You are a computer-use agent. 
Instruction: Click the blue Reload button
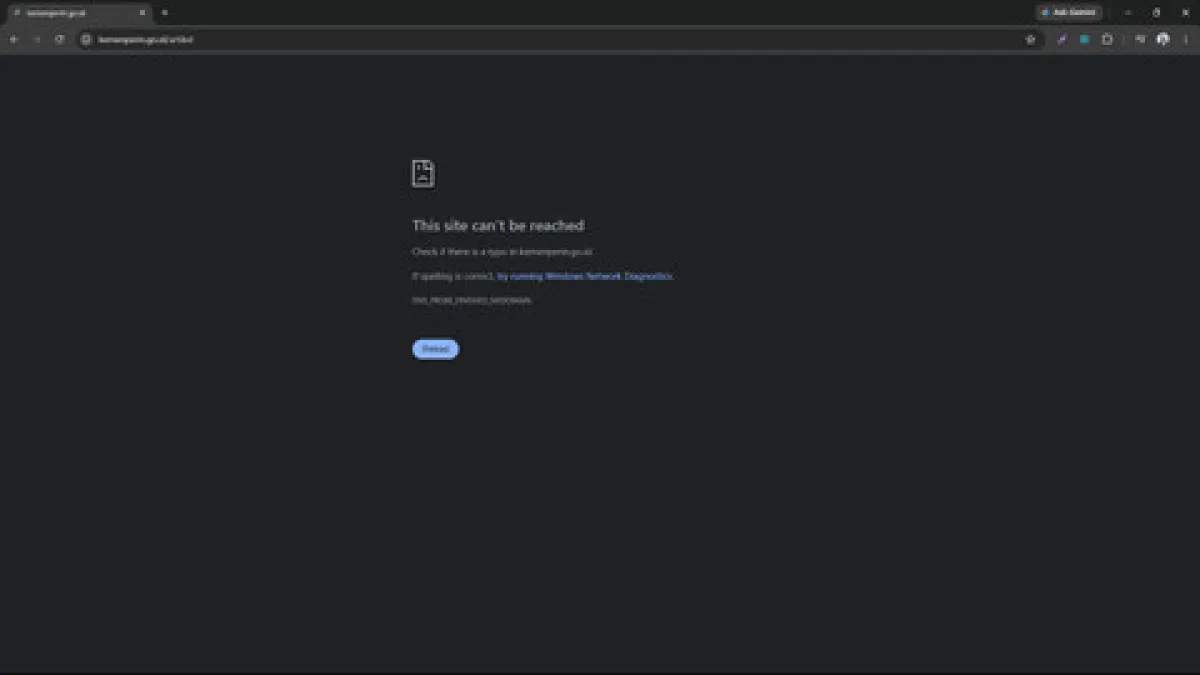(435, 349)
